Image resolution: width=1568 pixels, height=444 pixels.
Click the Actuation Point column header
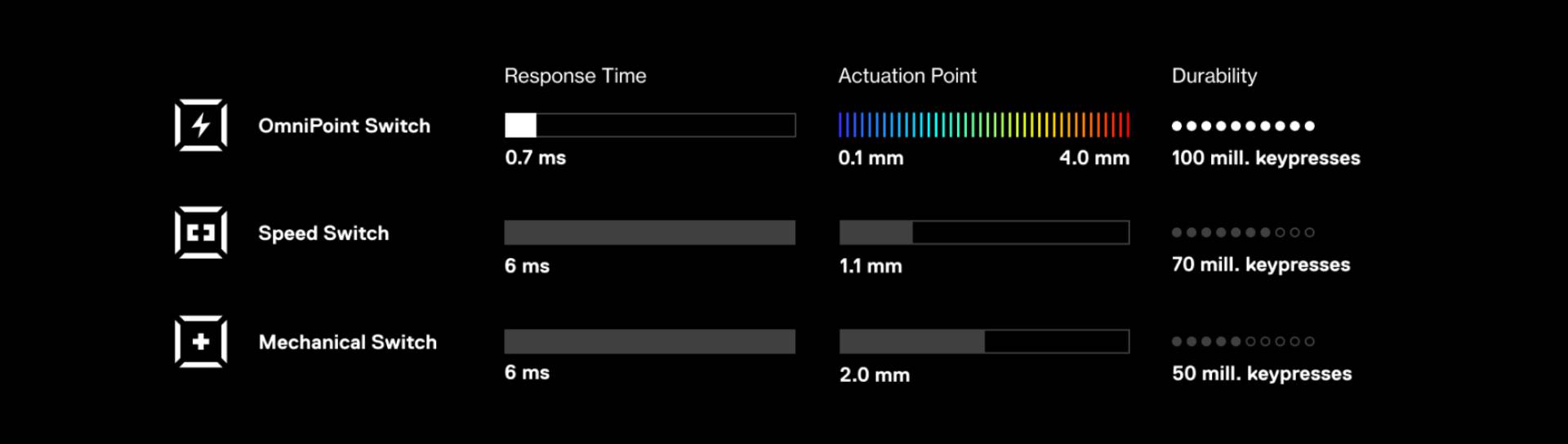[907, 76]
